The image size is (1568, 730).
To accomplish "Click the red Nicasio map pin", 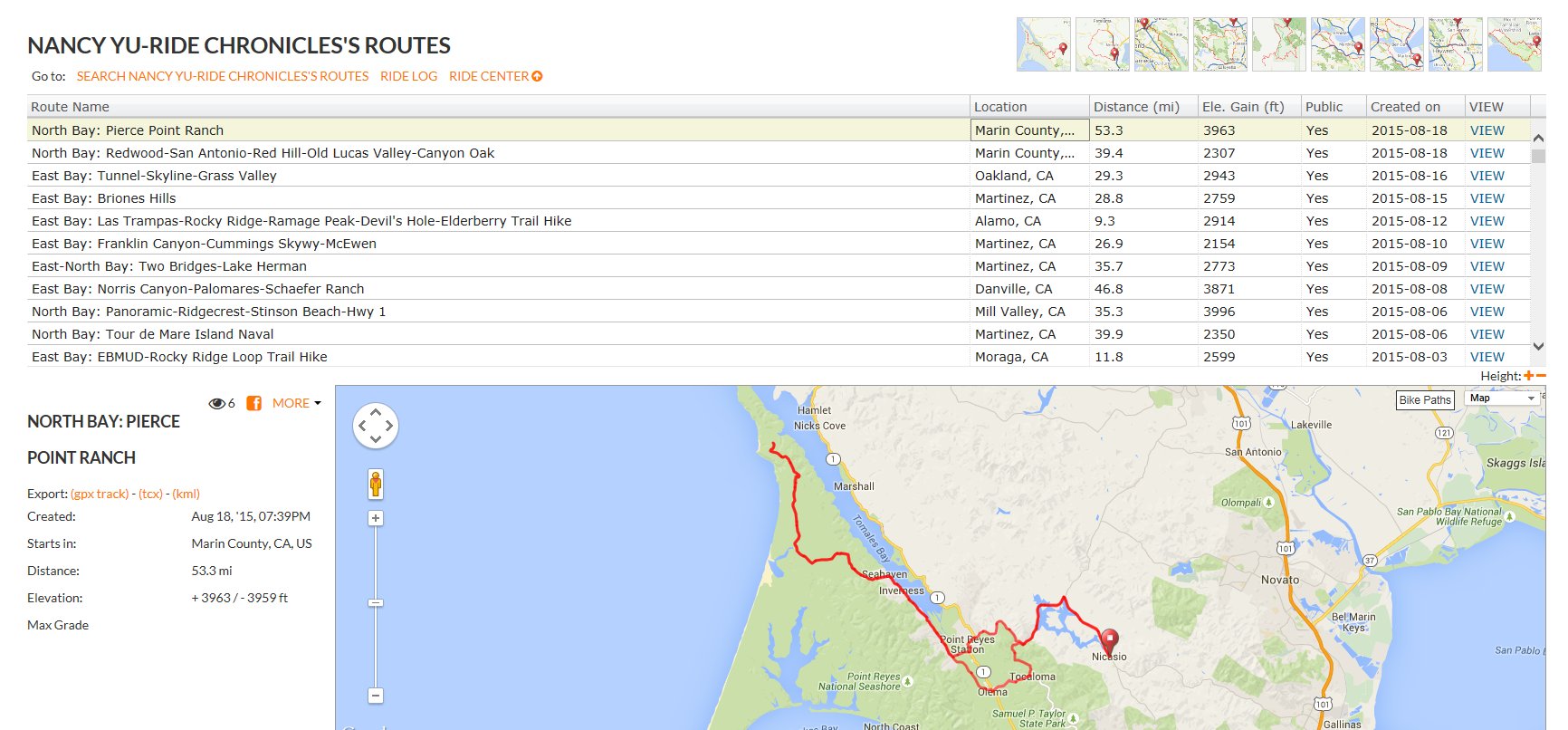I will tap(1109, 641).
